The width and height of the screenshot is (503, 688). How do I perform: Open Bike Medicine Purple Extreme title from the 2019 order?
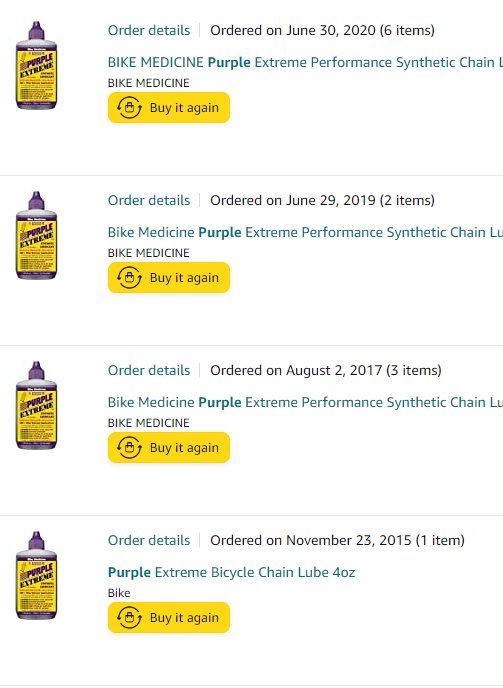[x=305, y=232]
